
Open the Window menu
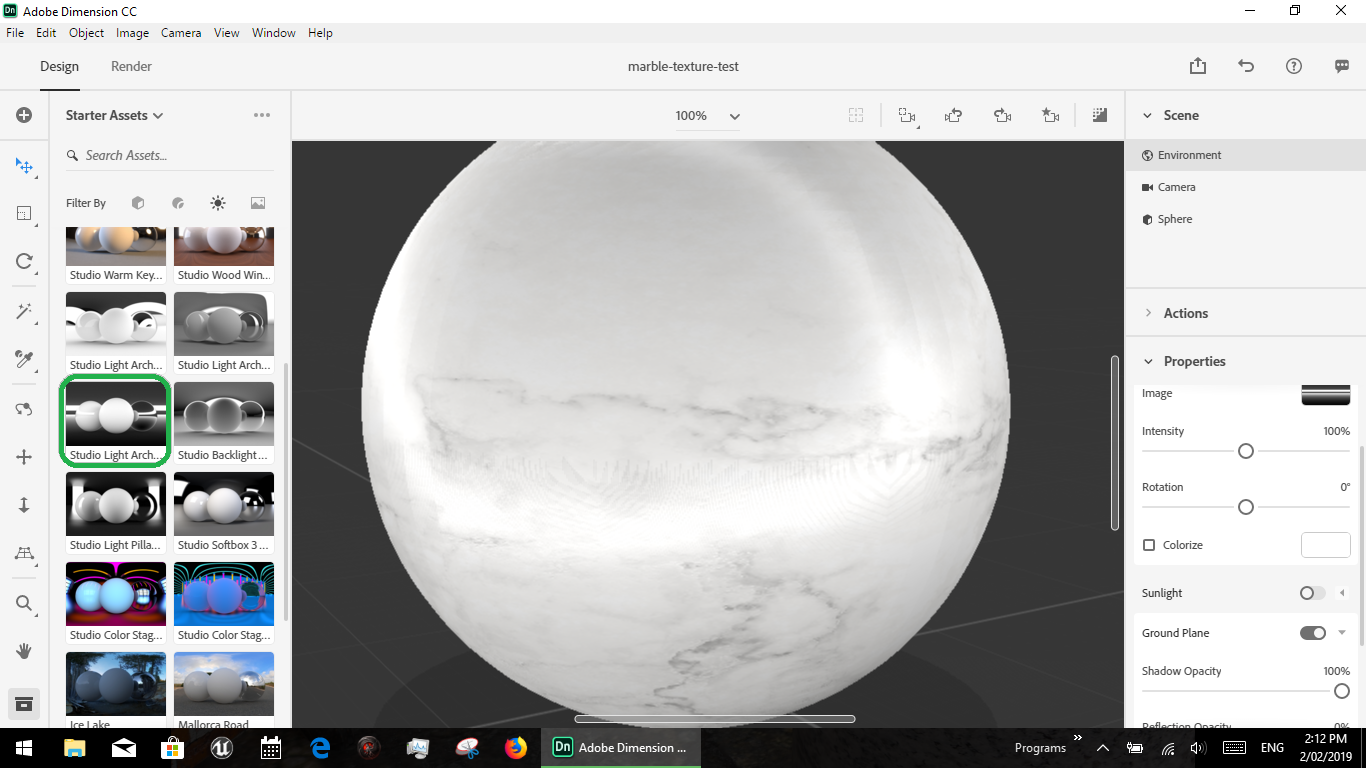click(273, 33)
